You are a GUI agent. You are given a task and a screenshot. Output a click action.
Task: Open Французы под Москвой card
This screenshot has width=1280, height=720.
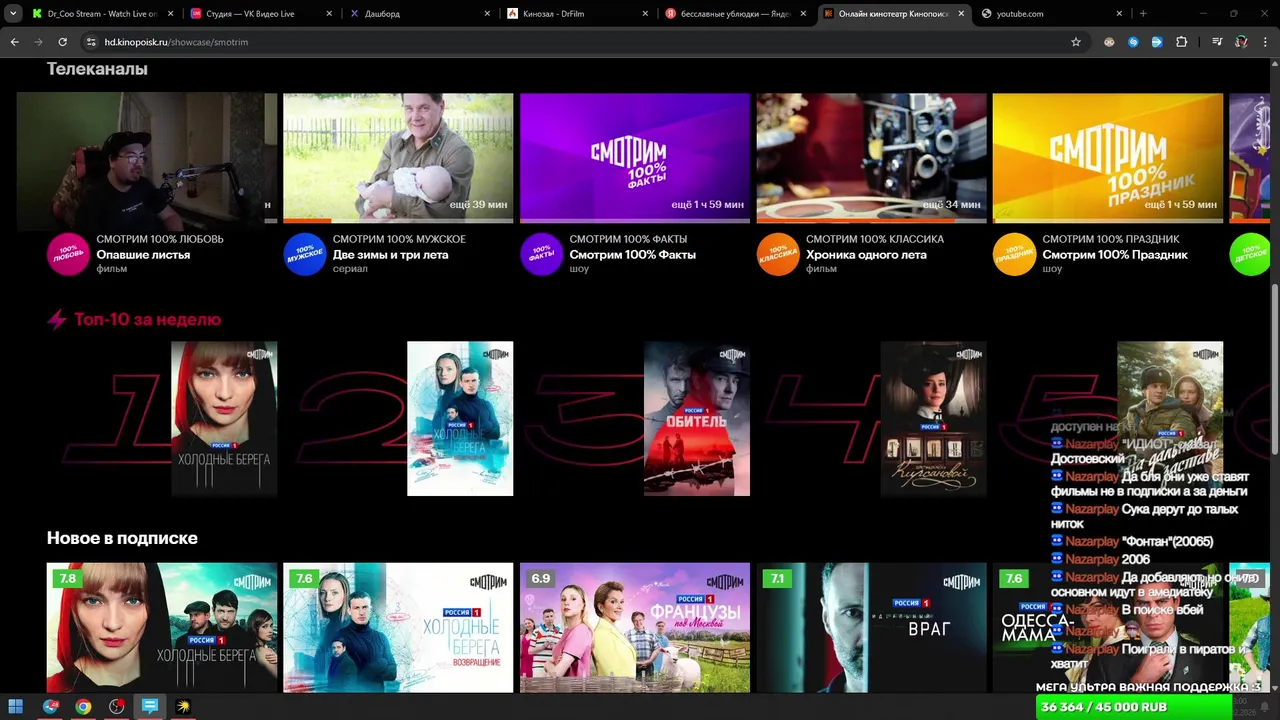[x=635, y=627]
